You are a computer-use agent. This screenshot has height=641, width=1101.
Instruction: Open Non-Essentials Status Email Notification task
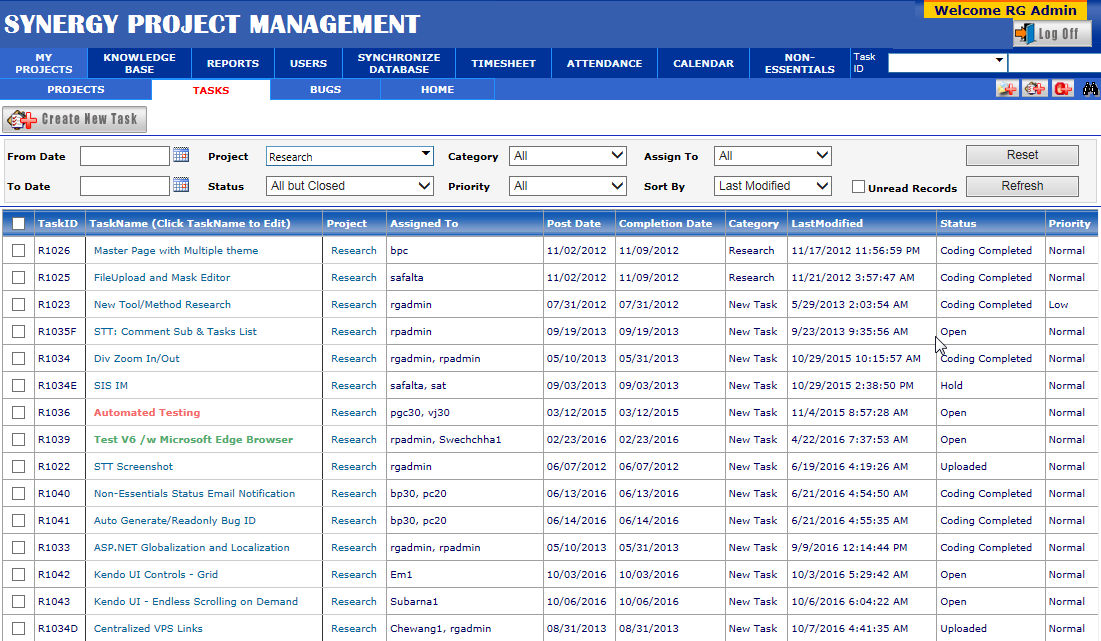(x=195, y=494)
